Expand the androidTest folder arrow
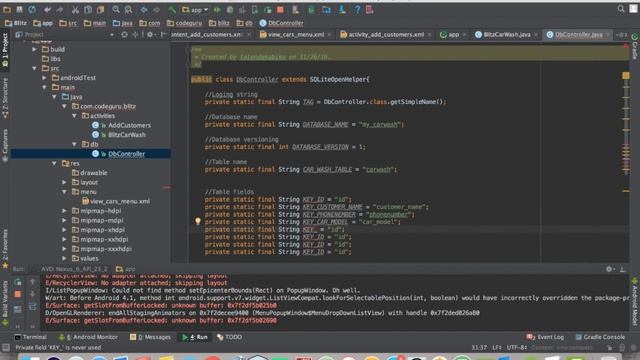The width and height of the screenshot is (640, 360). click(44, 78)
